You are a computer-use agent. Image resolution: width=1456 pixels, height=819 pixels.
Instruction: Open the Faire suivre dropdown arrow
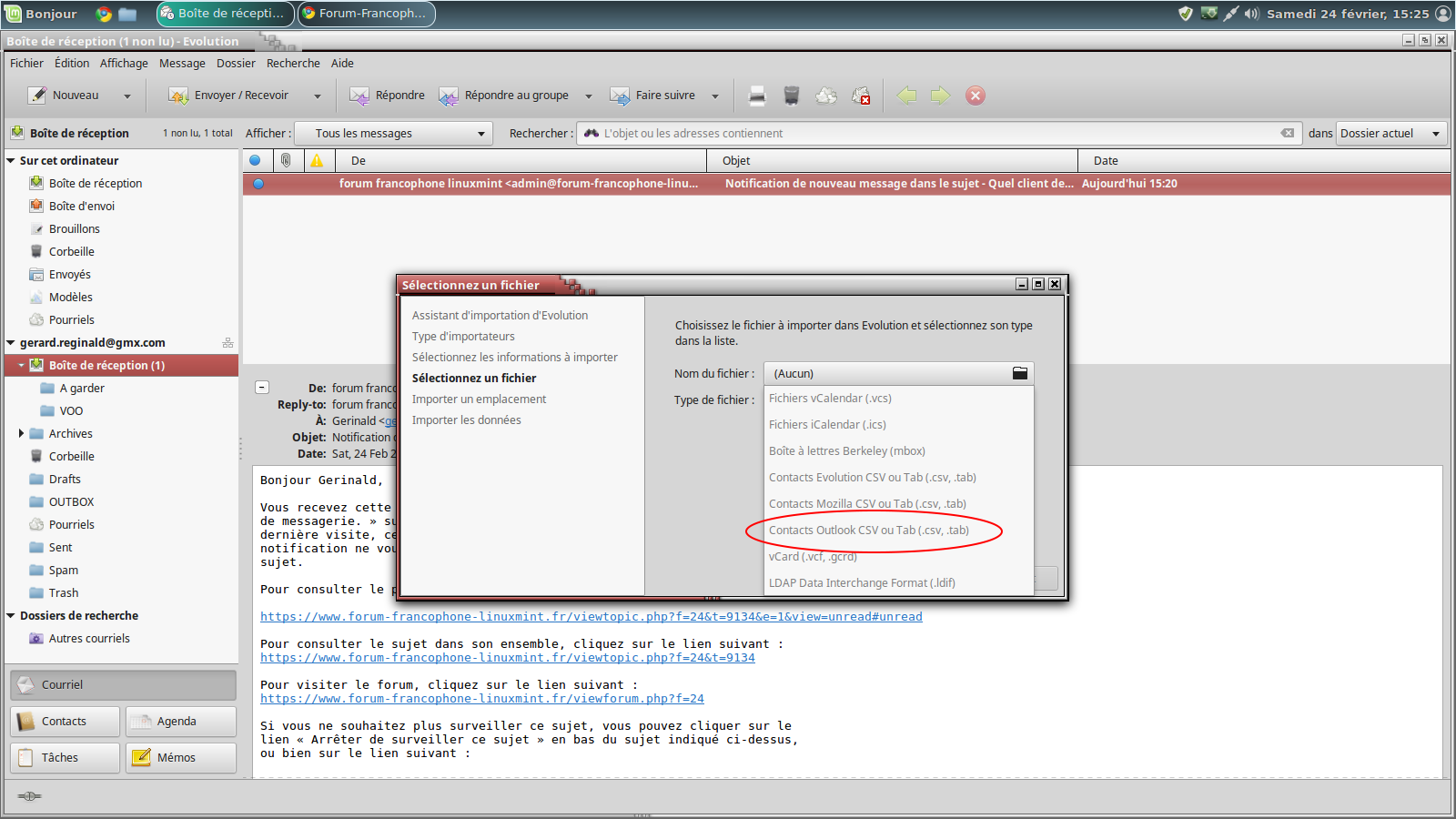tap(715, 96)
